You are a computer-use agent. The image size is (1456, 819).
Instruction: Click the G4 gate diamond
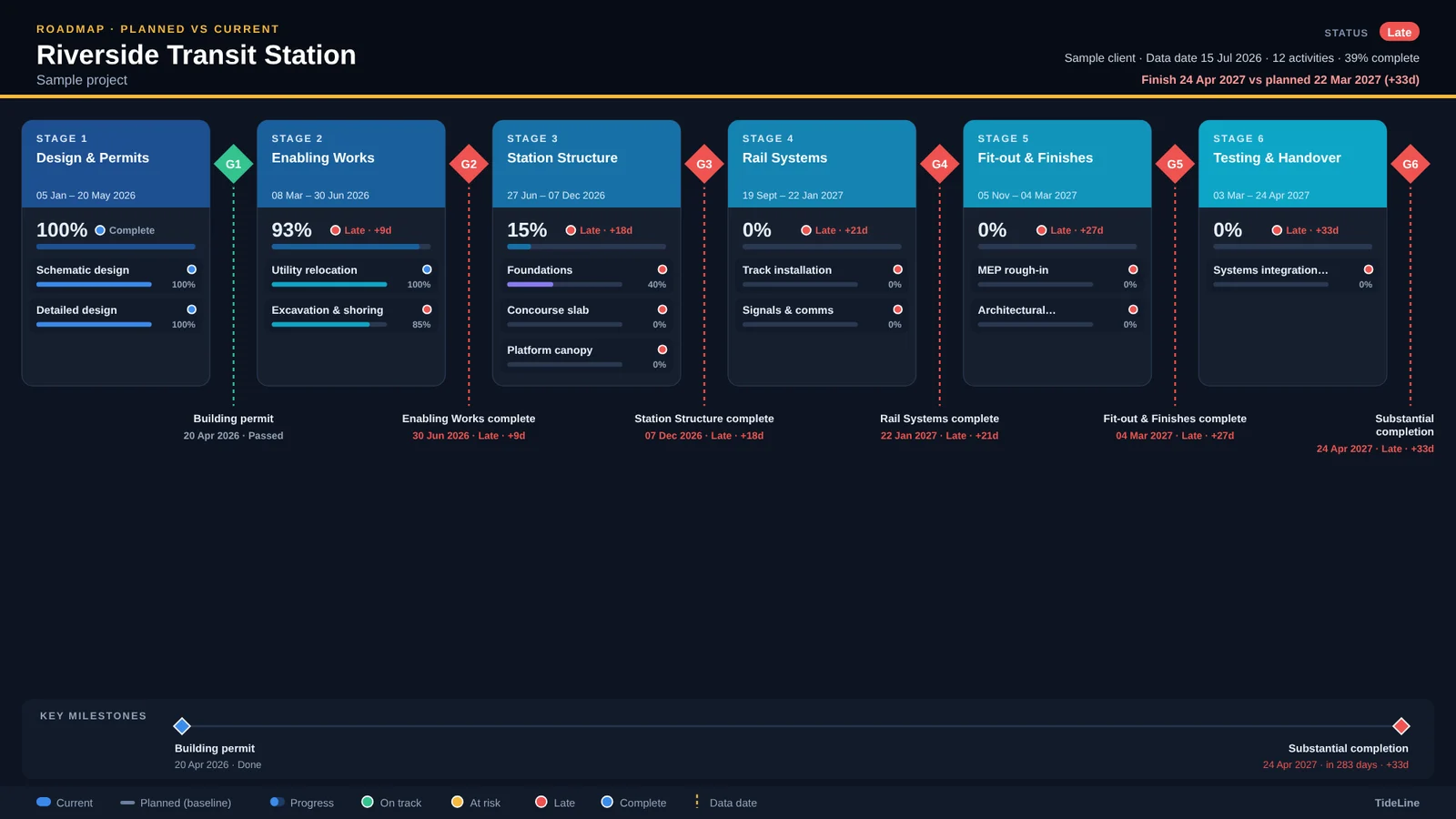pos(940,164)
